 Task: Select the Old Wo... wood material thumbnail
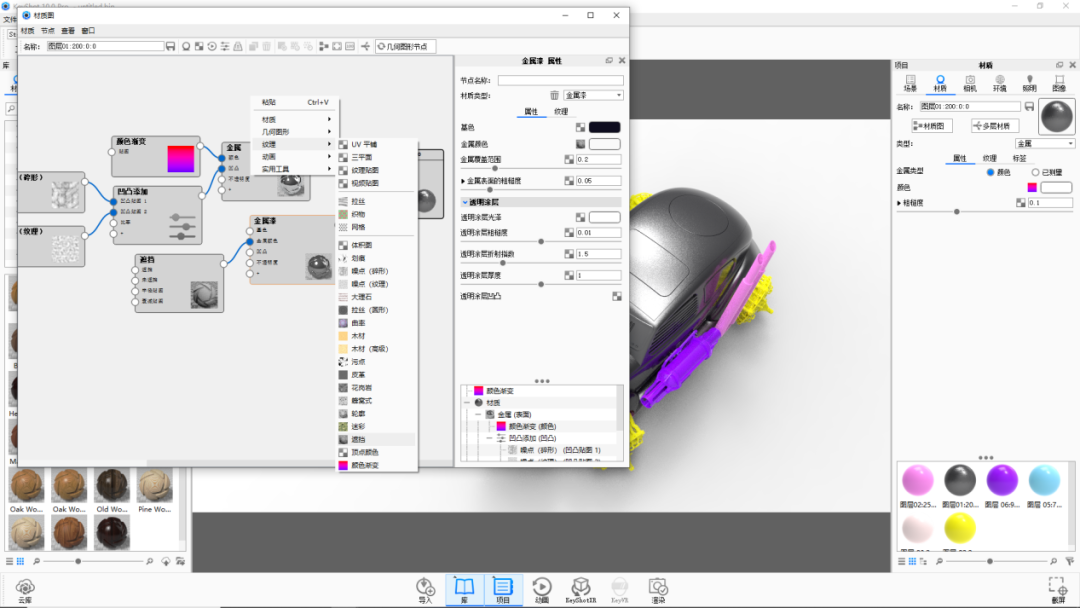112,485
